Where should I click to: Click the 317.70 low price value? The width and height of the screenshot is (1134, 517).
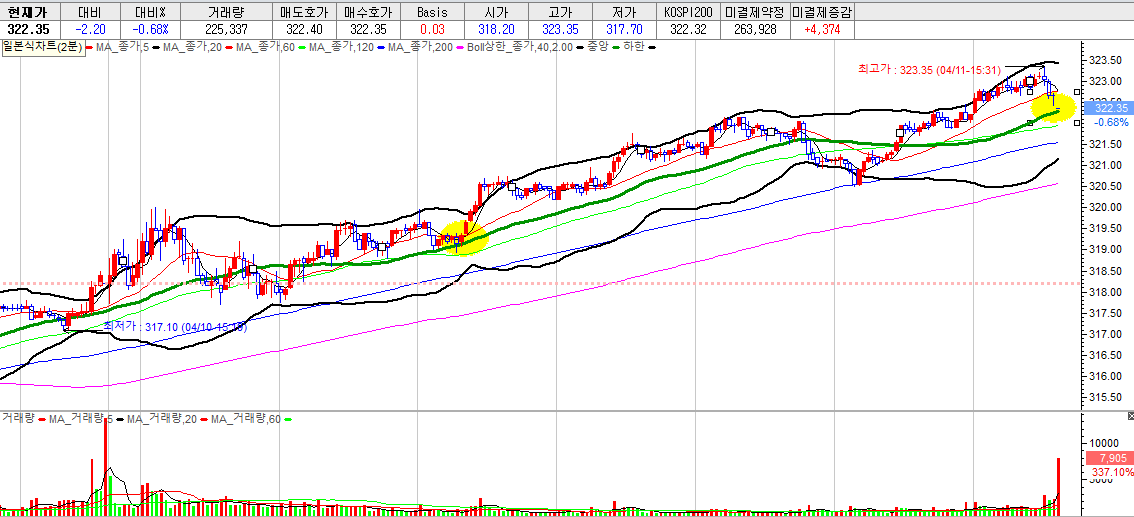pos(623,30)
